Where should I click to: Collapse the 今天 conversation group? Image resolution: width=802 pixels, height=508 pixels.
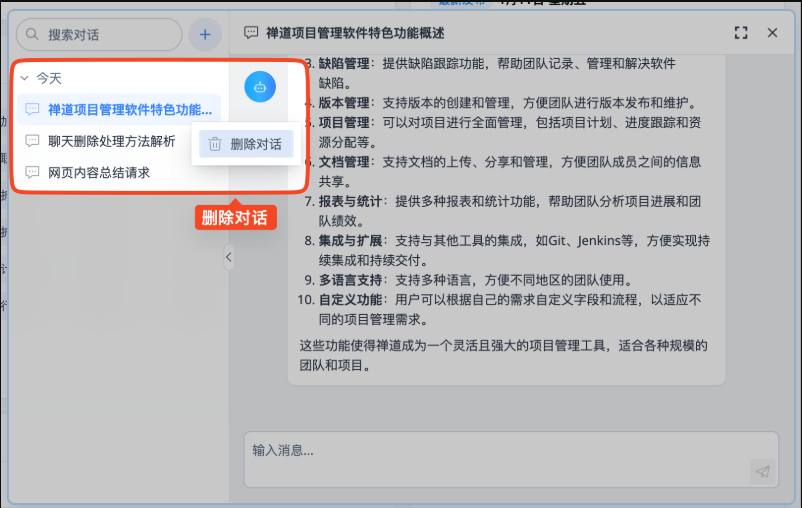24,78
